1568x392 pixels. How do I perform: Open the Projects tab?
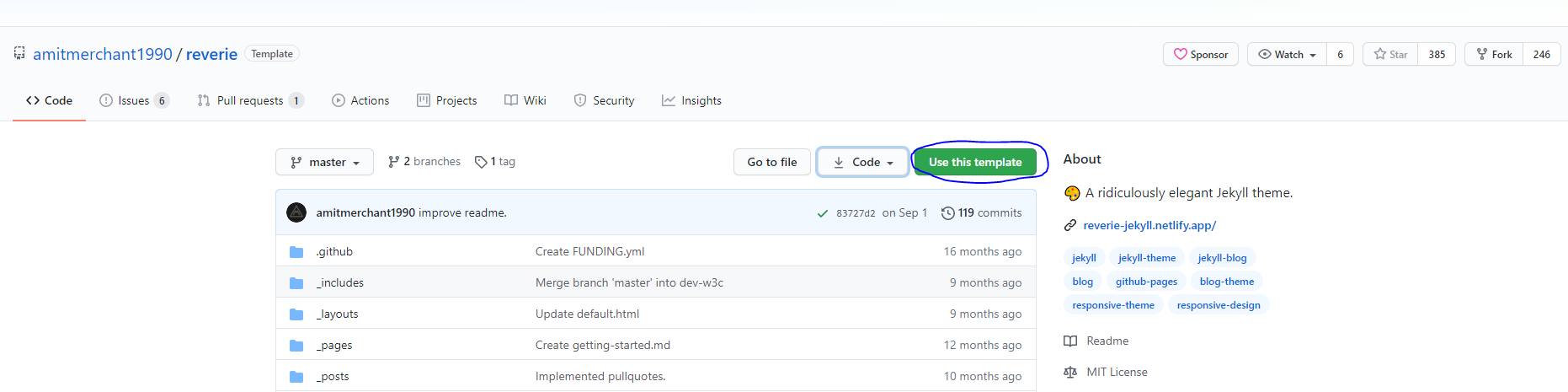(x=446, y=100)
